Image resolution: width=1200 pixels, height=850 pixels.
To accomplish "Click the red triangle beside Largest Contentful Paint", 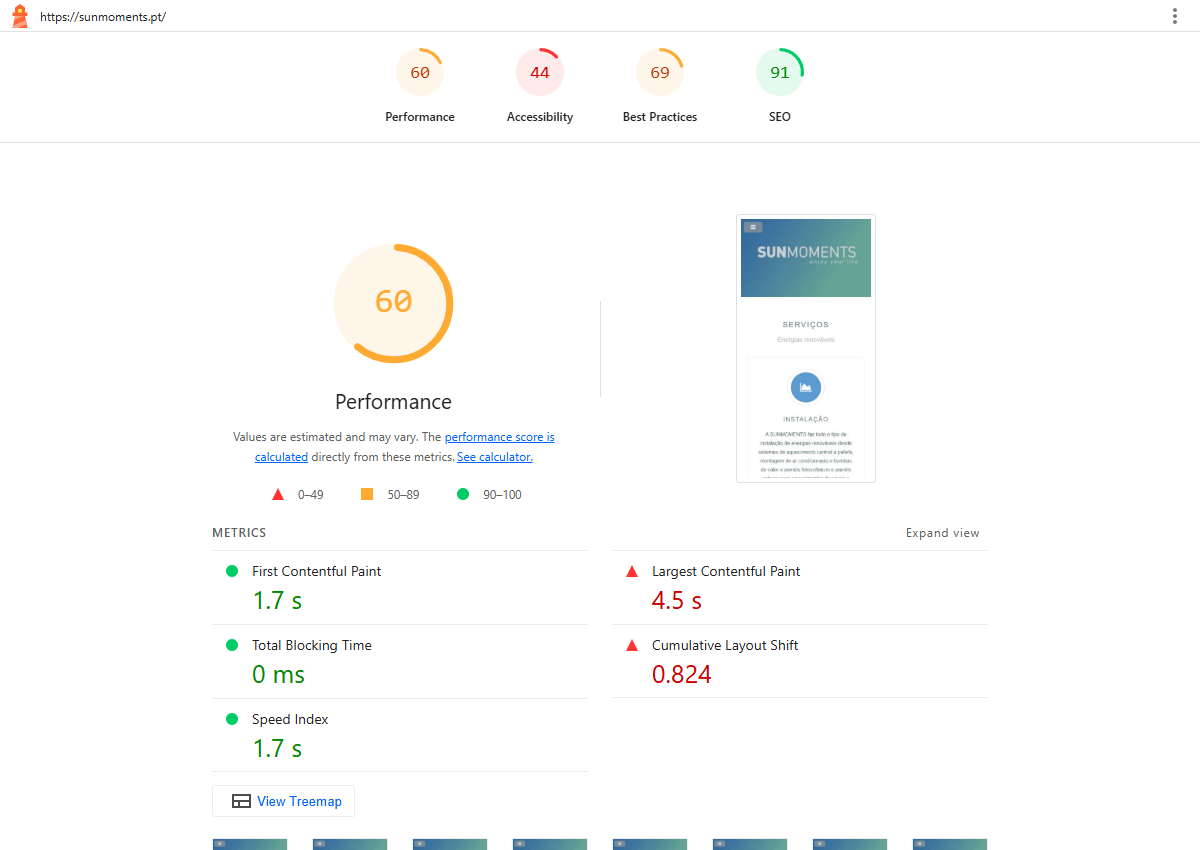I will (x=632, y=571).
